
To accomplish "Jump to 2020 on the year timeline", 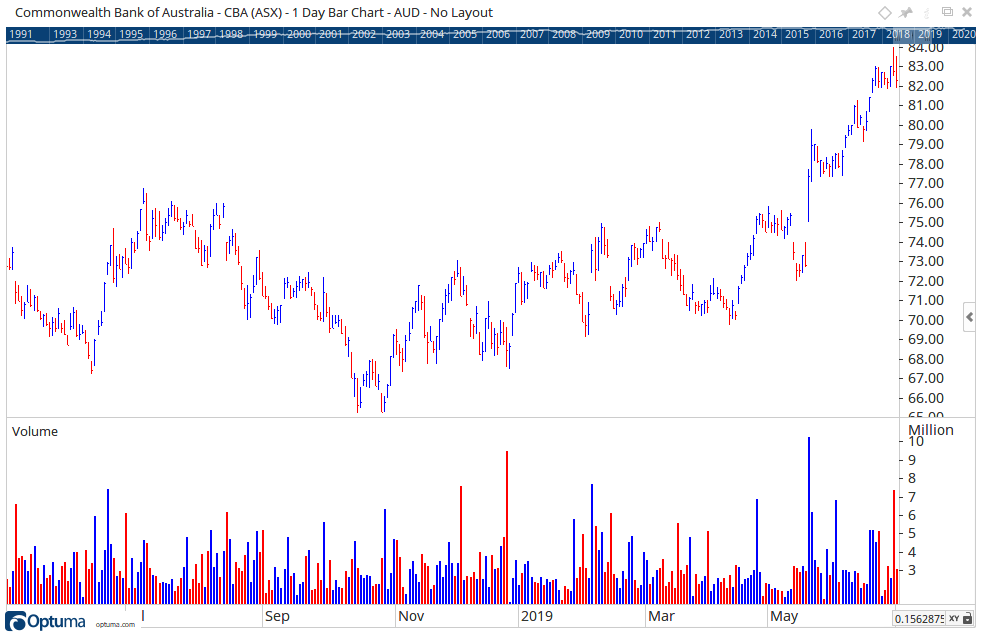I will click(x=963, y=34).
